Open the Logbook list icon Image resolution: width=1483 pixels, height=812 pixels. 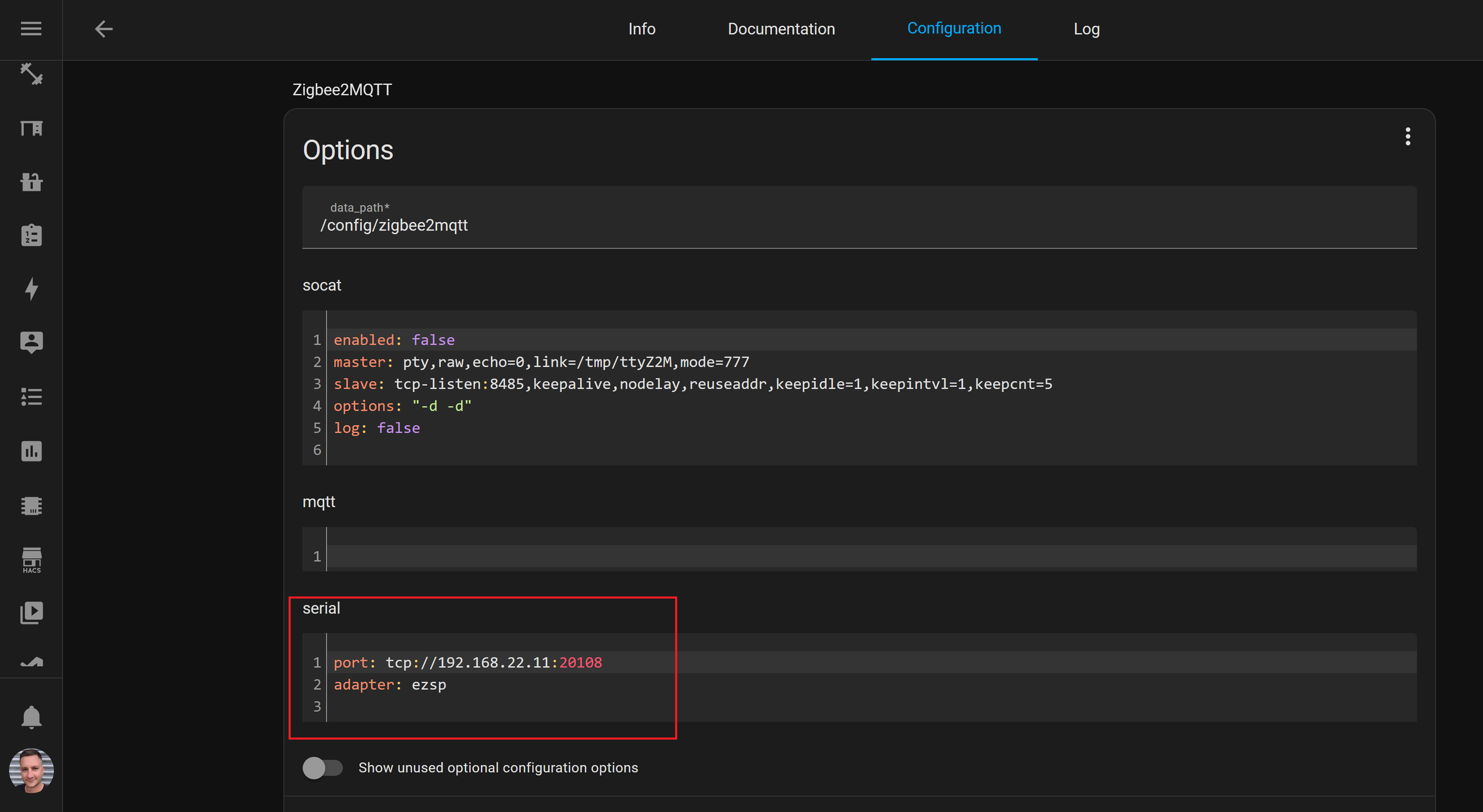click(31, 397)
